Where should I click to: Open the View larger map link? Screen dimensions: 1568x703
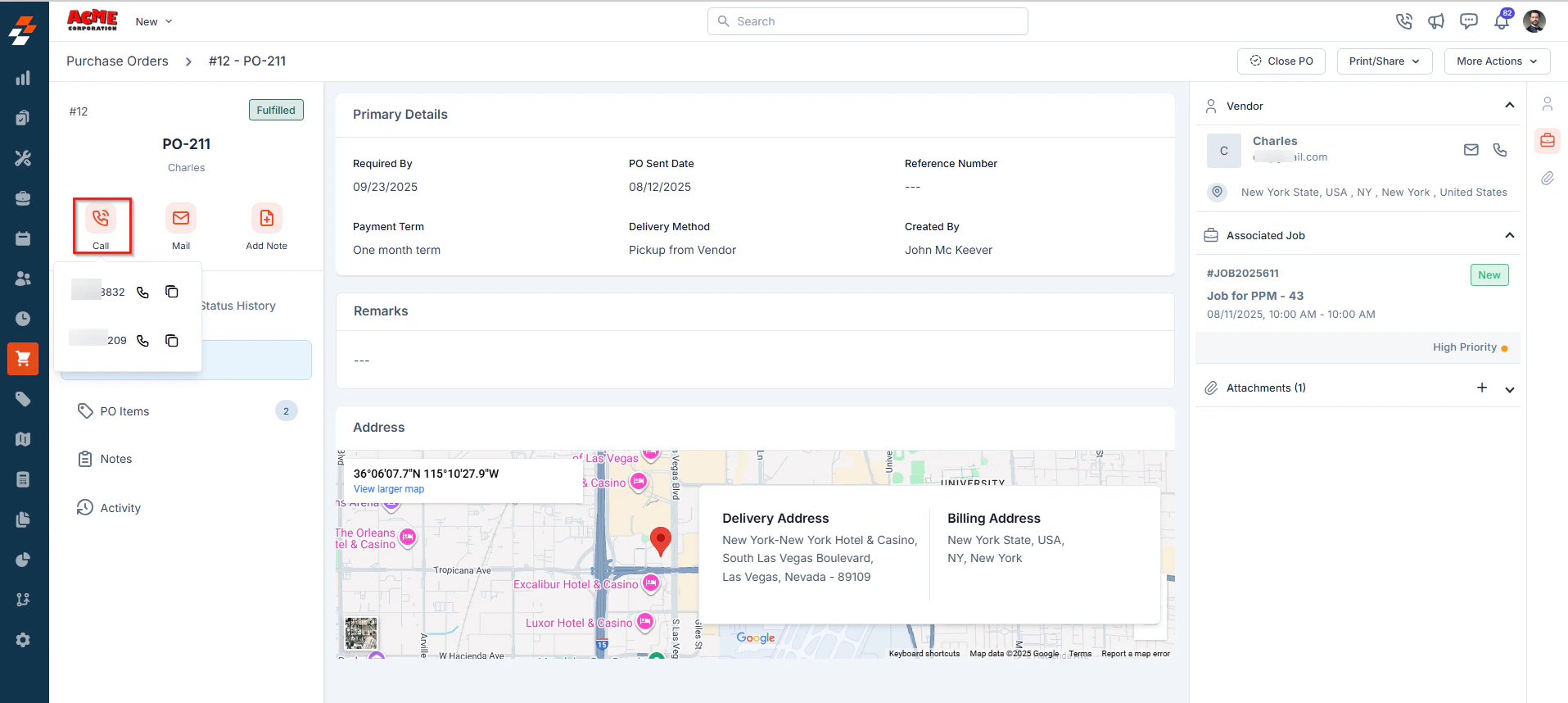(389, 489)
